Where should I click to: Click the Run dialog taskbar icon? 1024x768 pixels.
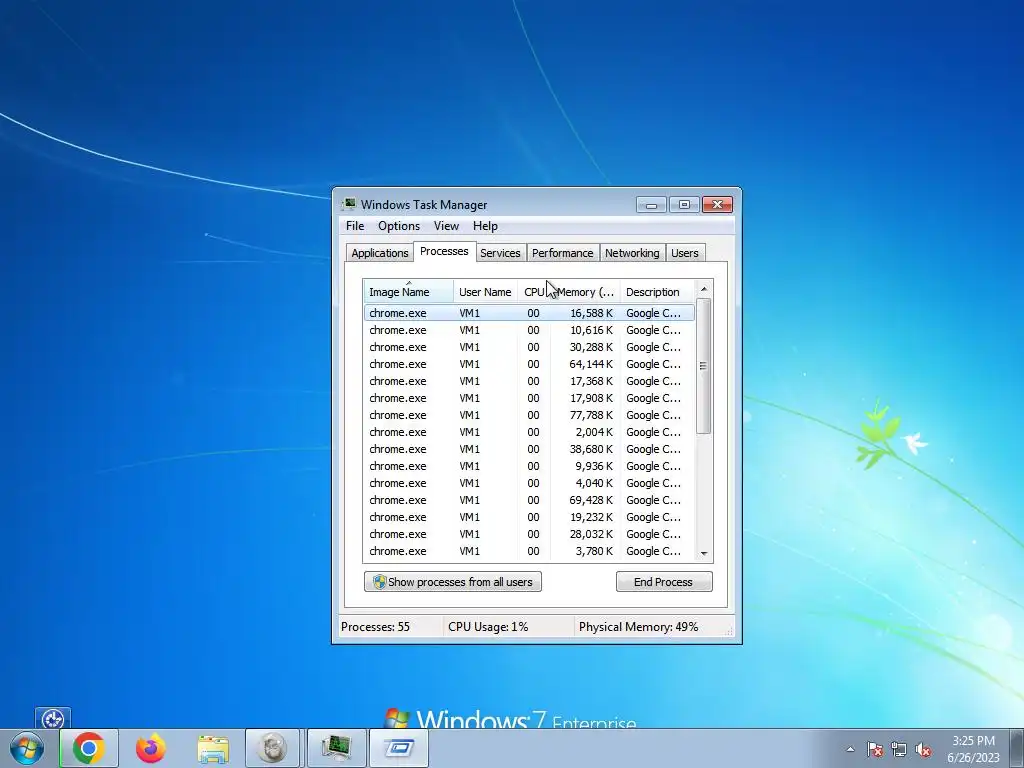click(398, 748)
